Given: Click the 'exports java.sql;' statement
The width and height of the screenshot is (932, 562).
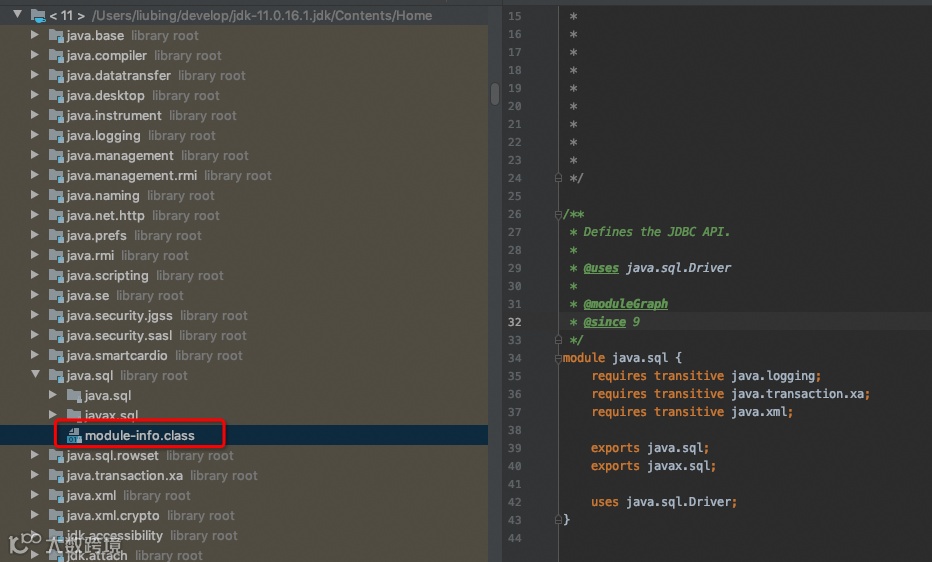Looking at the screenshot, I should click(x=650, y=448).
